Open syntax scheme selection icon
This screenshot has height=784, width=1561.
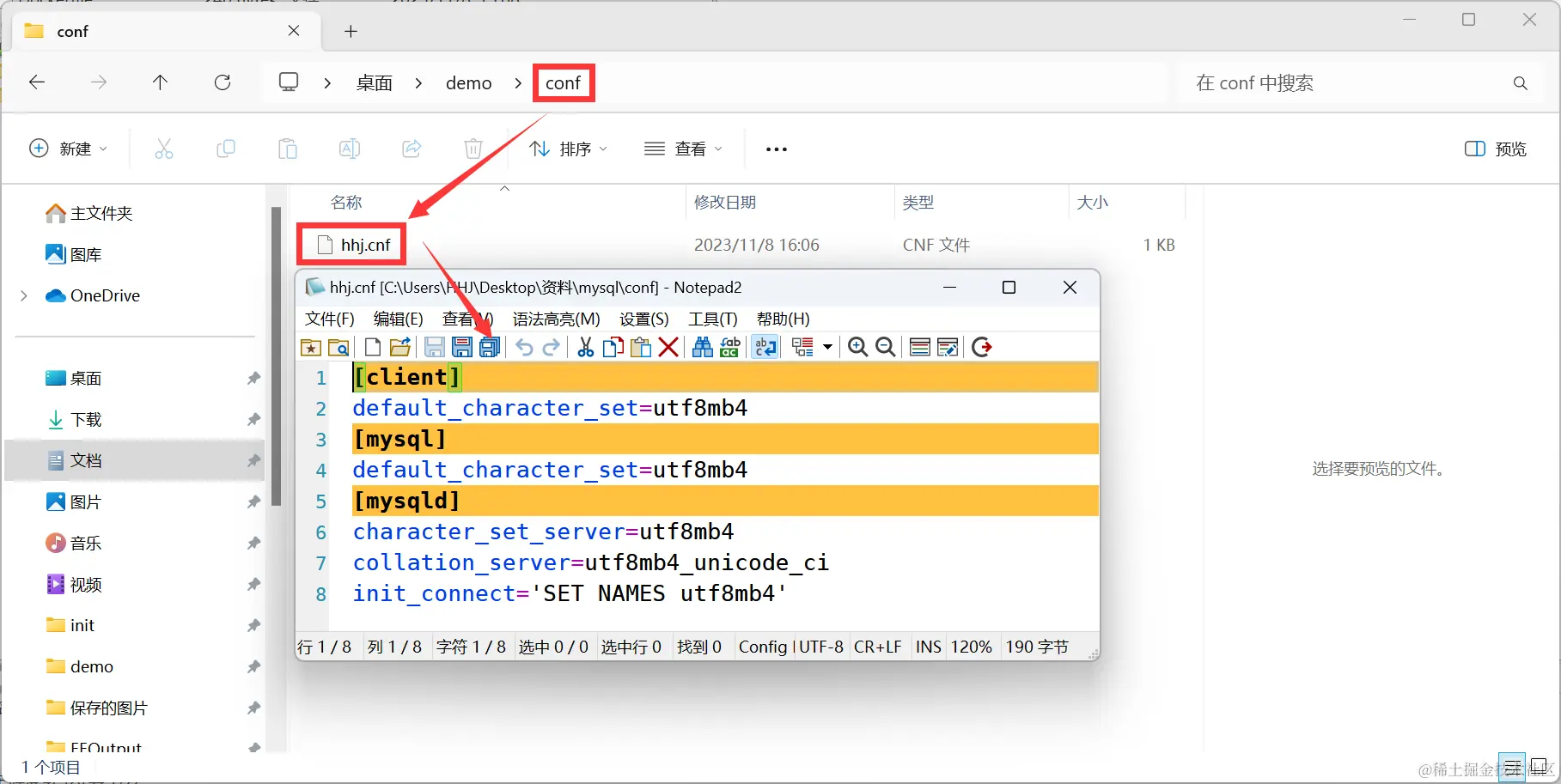tap(919, 347)
